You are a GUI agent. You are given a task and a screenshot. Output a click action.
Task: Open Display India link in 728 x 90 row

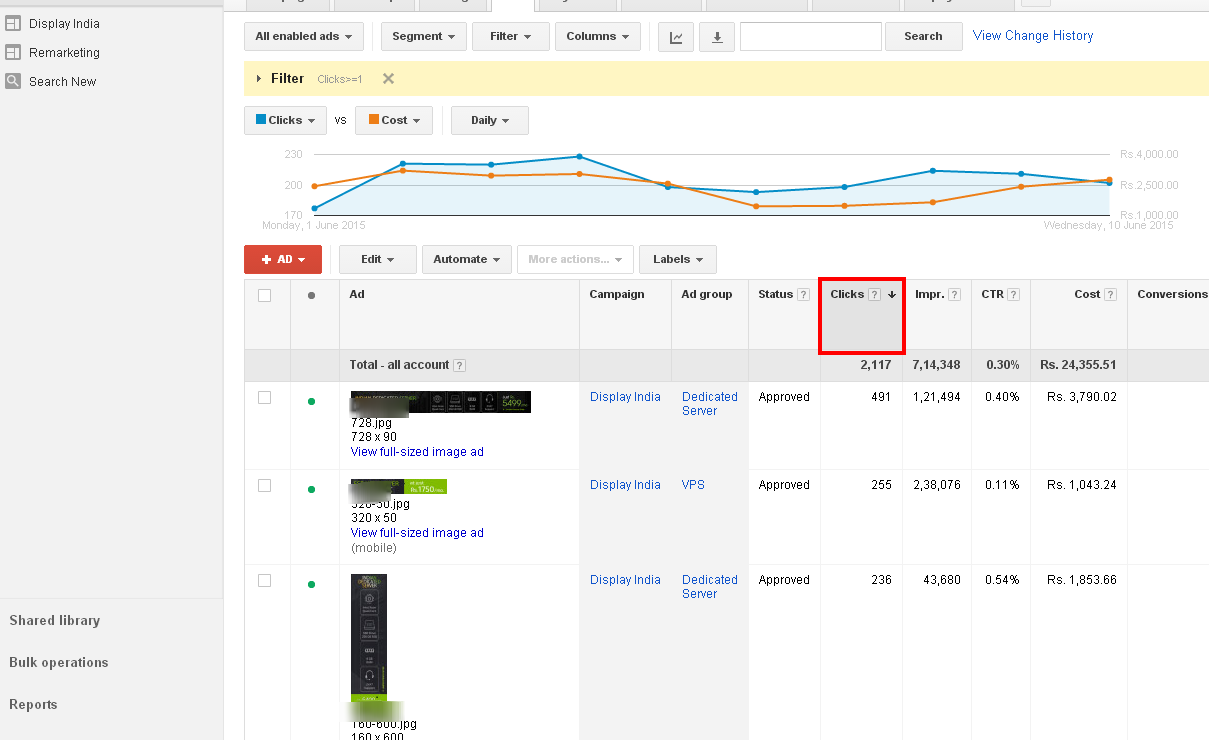coord(625,397)
